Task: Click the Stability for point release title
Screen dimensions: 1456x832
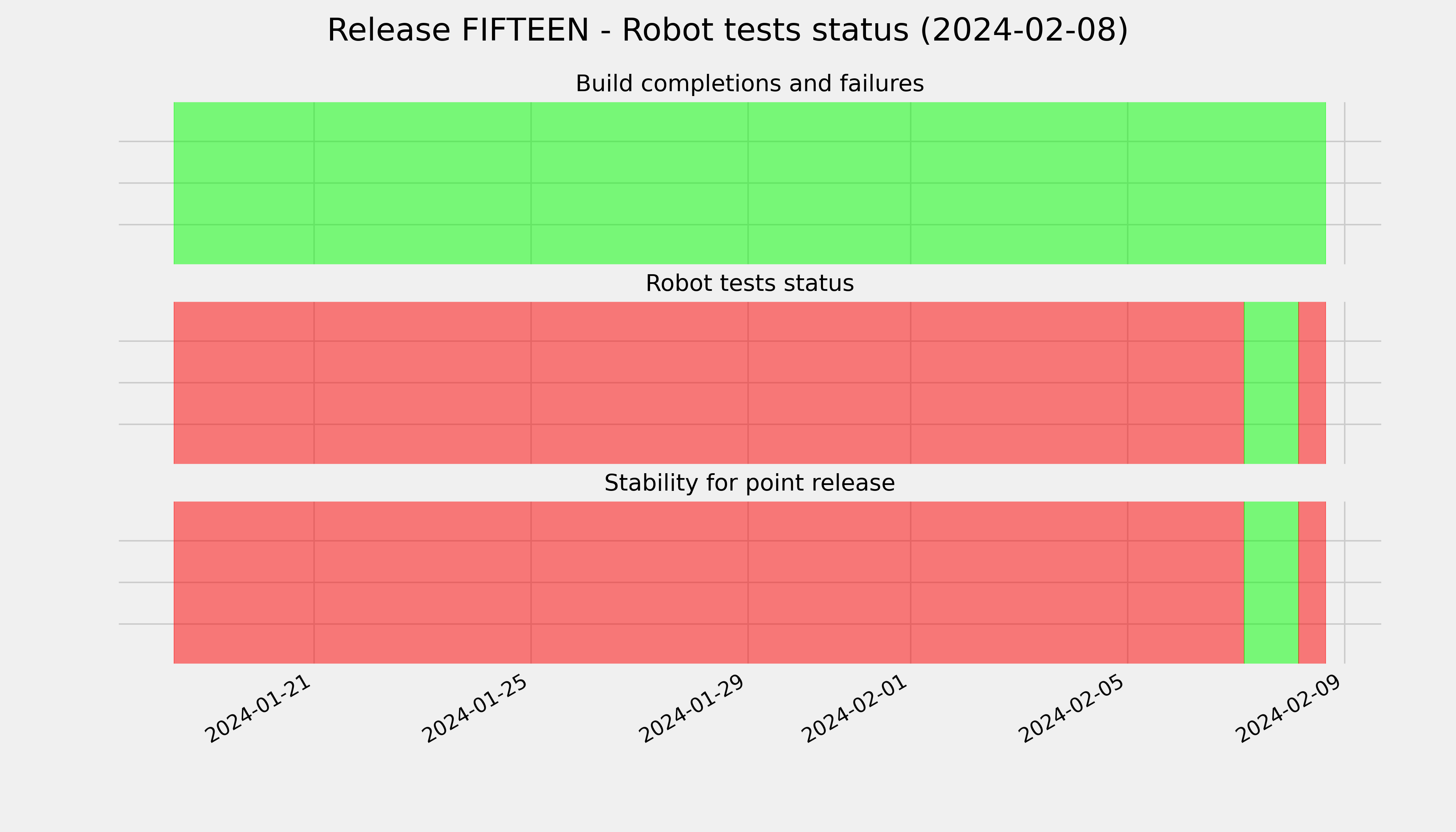Action: click(750, 484)
